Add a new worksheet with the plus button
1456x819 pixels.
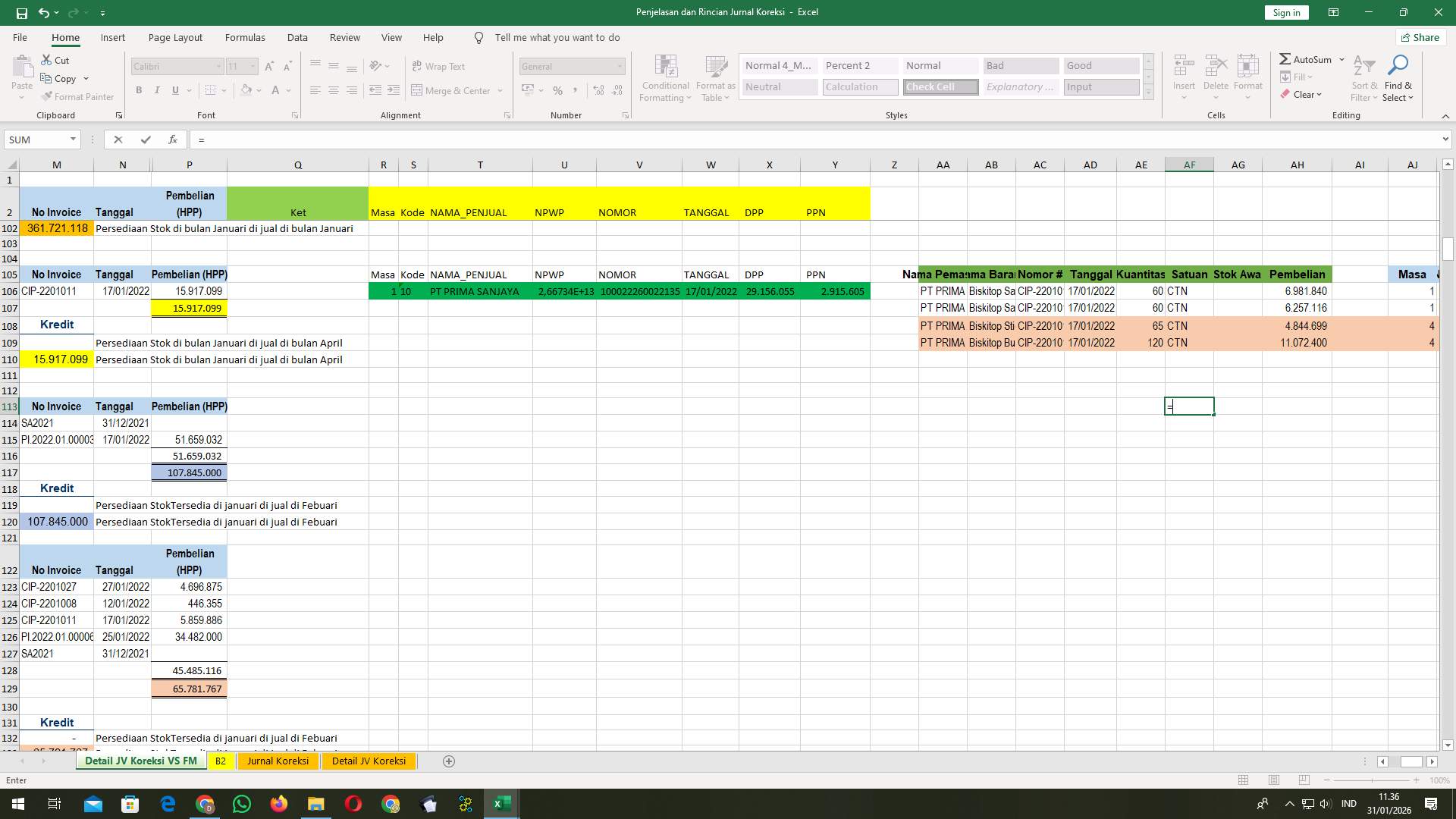point(448,761)
